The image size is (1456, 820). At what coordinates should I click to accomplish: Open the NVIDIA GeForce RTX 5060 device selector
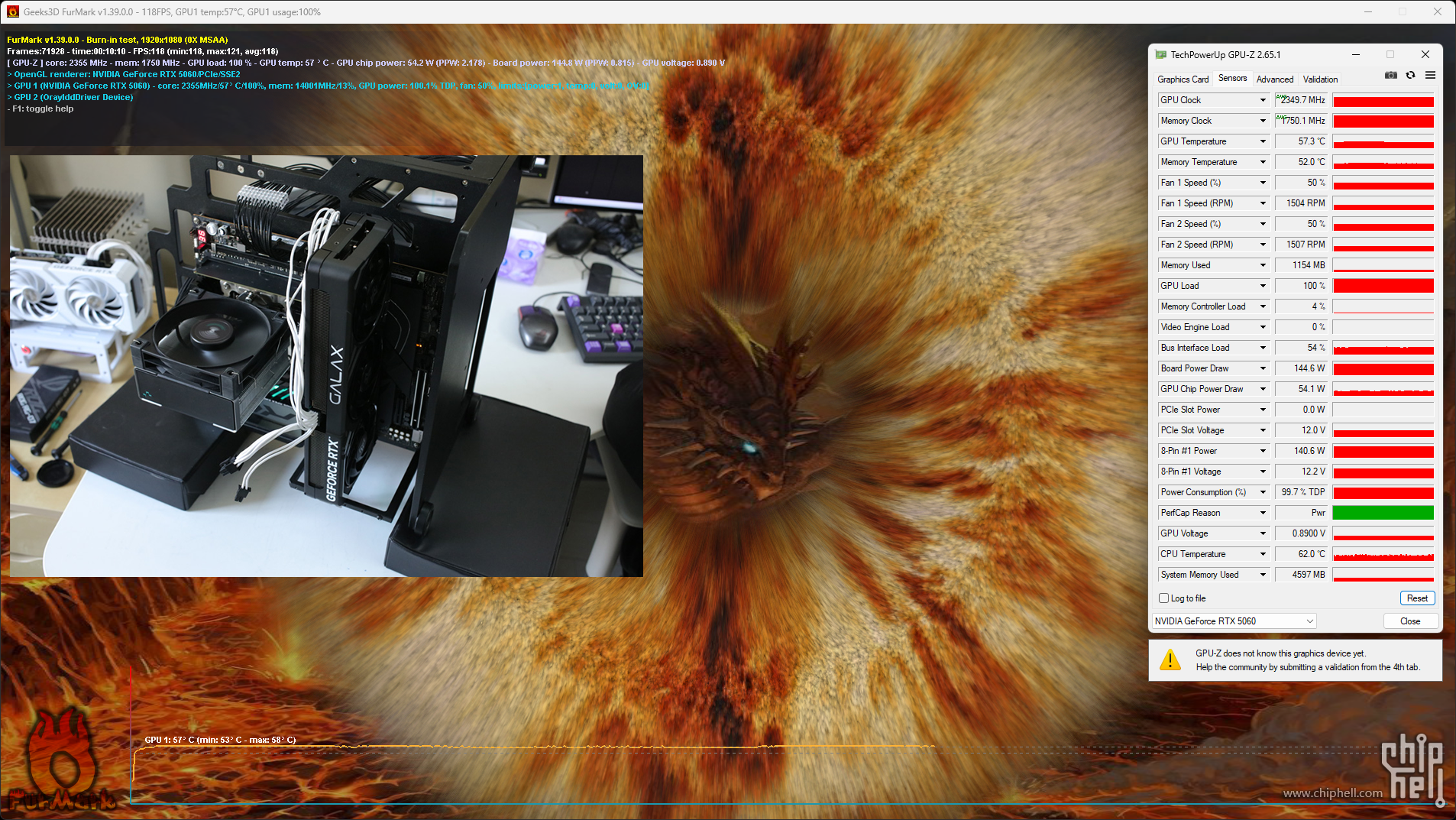[x=1234, y=621]
